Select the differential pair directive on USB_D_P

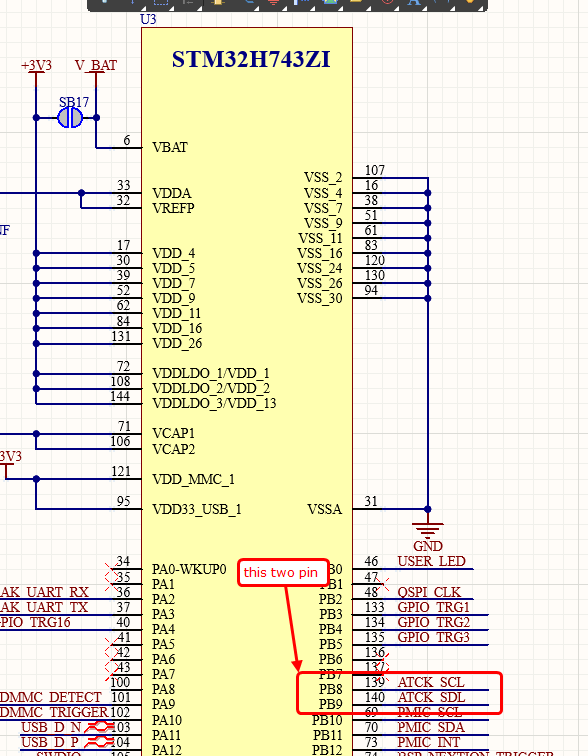pos(99,742)
